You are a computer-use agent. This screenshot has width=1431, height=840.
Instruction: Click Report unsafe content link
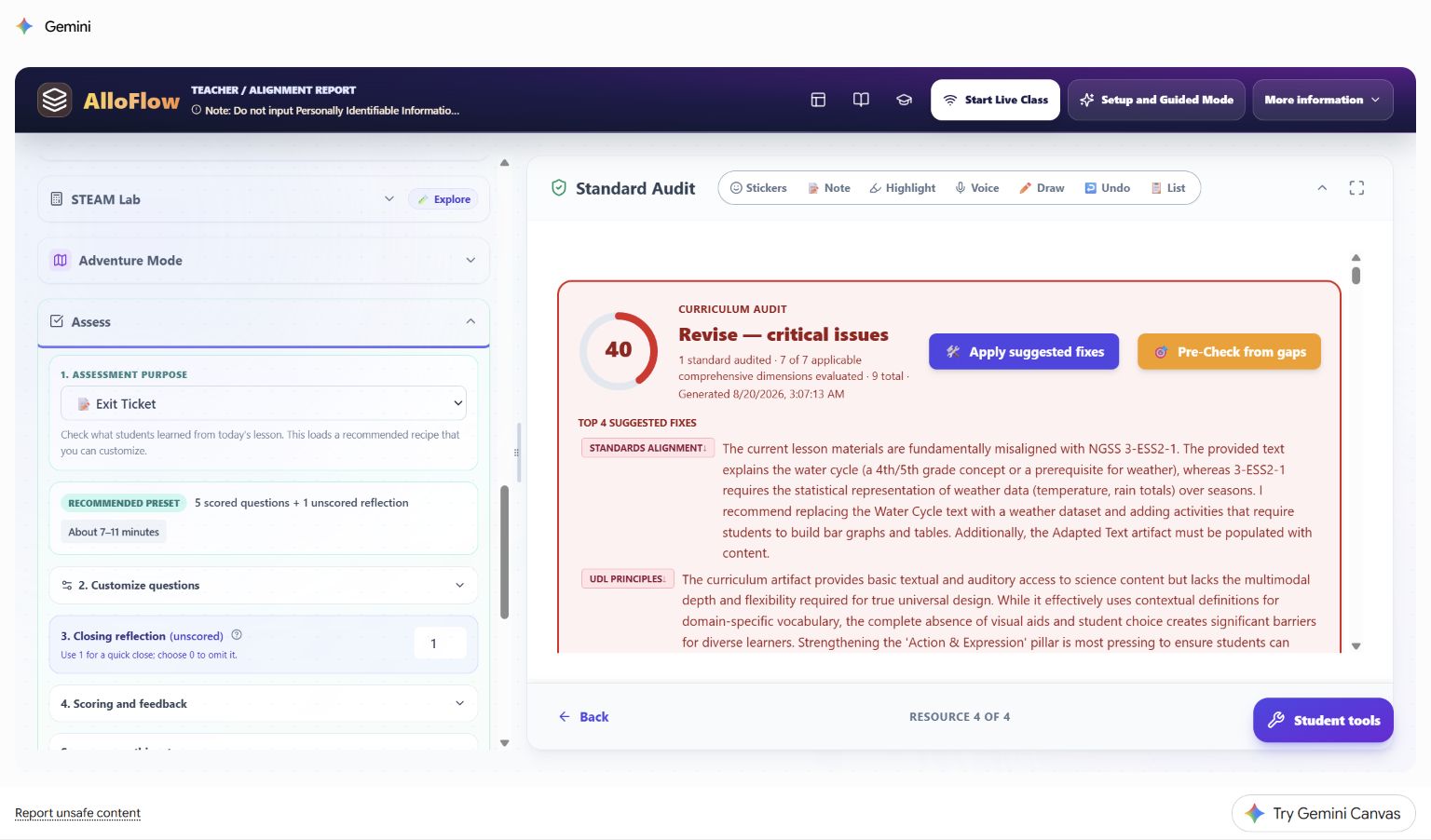pyautogui.click(x=77, y=813)
